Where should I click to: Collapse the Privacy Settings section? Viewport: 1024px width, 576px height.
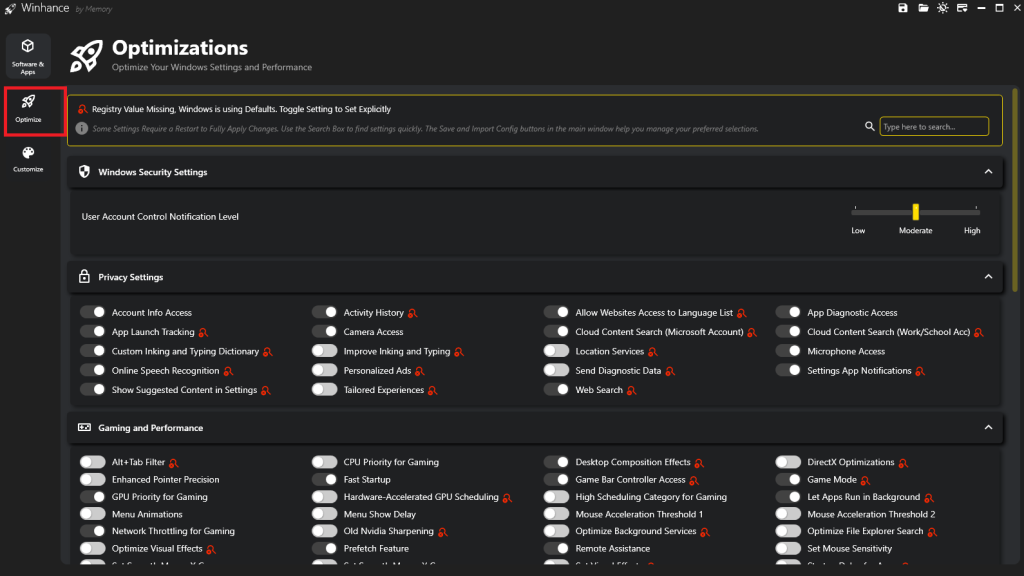click(x=988, y=277)
